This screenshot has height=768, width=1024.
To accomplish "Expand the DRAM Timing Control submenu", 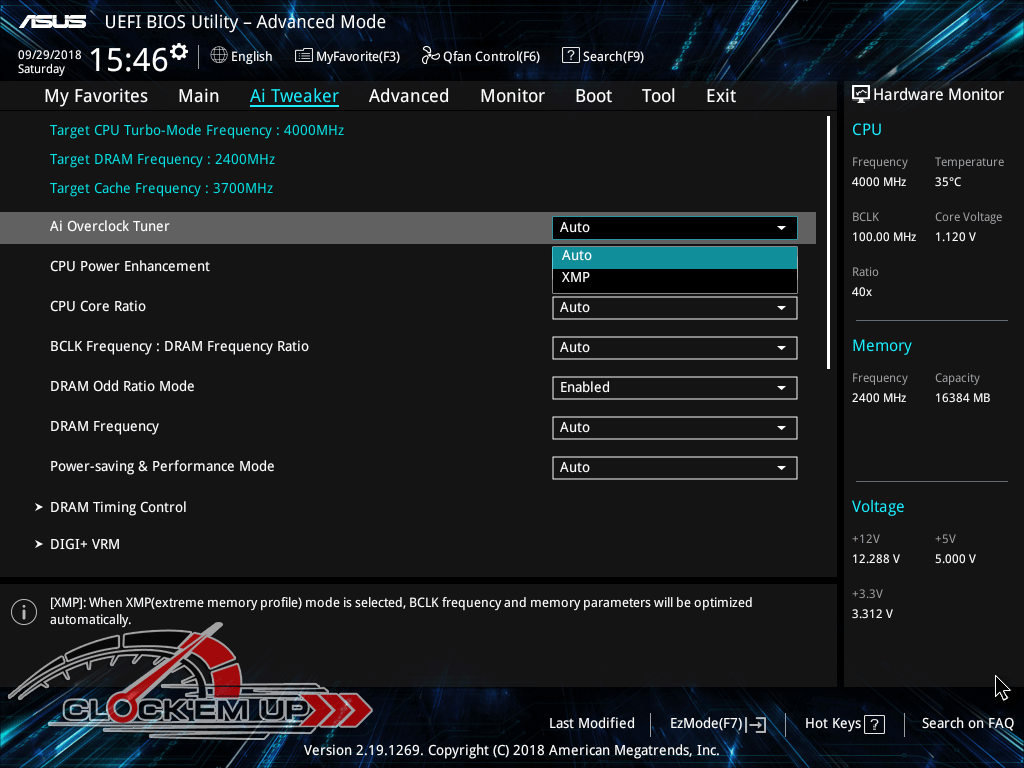I will pyautogui.click(x=118, y=507).
